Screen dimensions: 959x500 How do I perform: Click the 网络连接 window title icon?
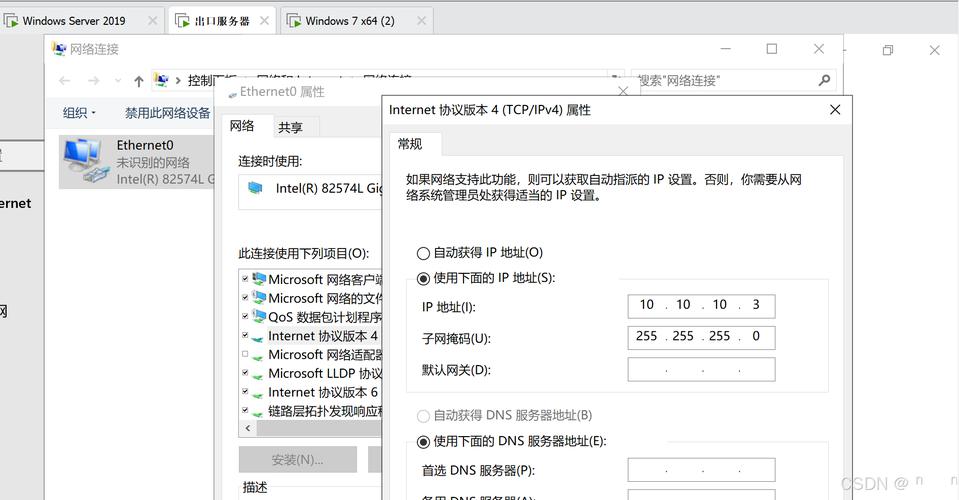point(59,49)
